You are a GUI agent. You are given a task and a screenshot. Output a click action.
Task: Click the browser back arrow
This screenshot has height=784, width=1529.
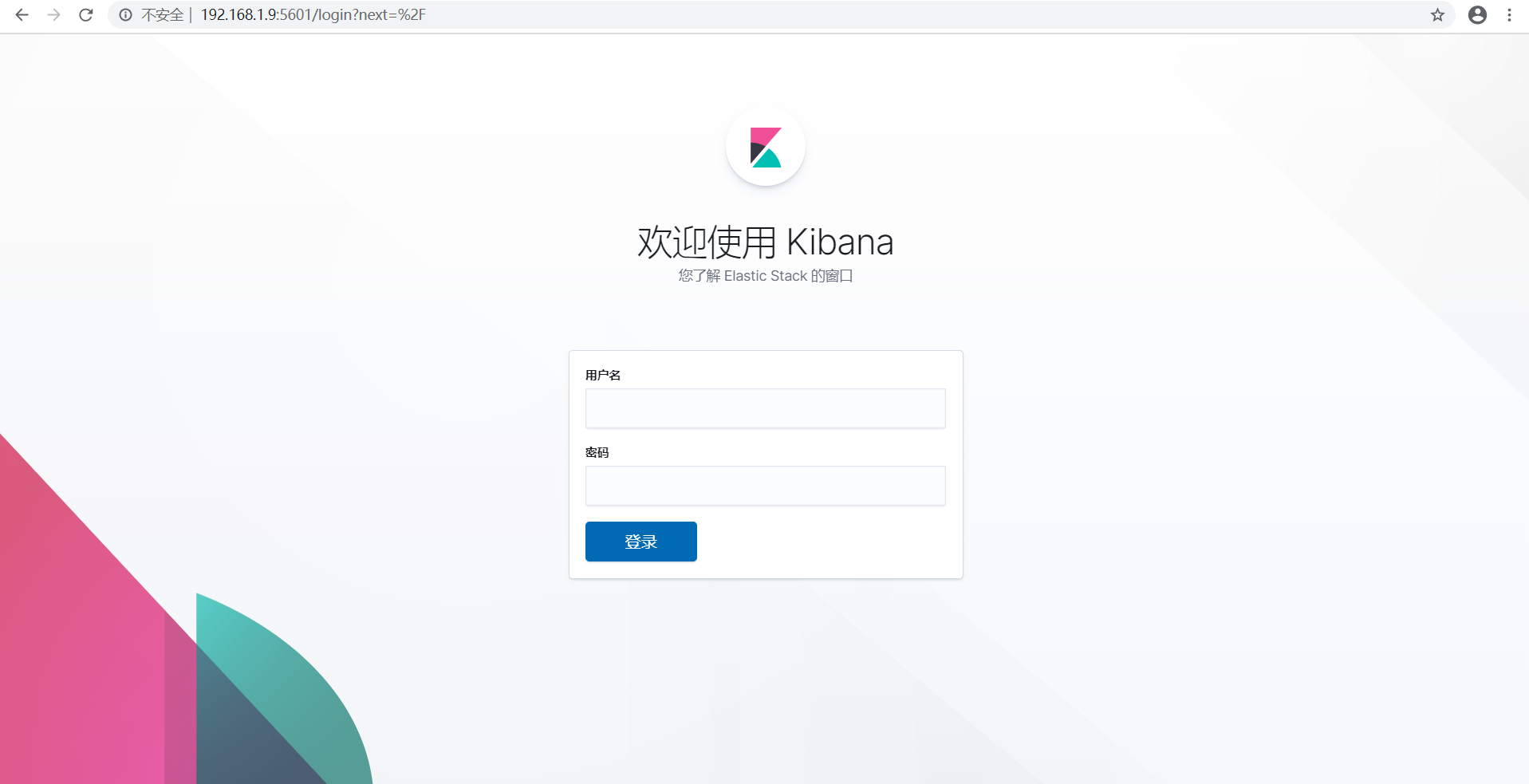point(22,14)
